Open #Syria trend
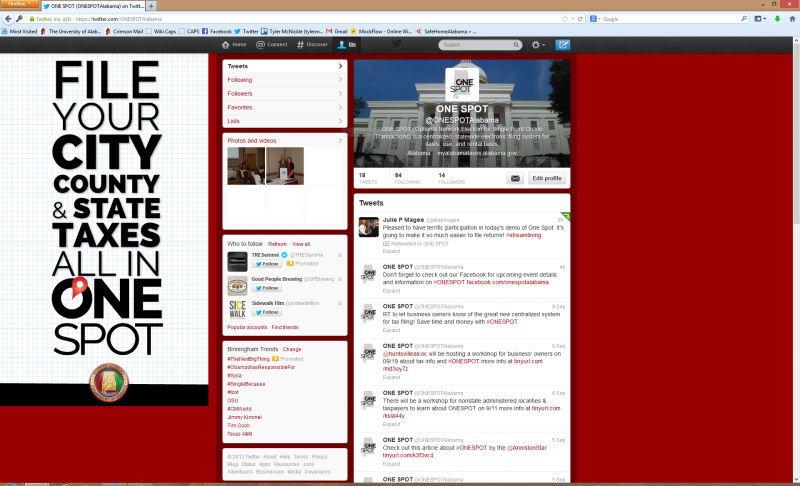This screenshot has height=486, width=800. click(x=235, y=376)
